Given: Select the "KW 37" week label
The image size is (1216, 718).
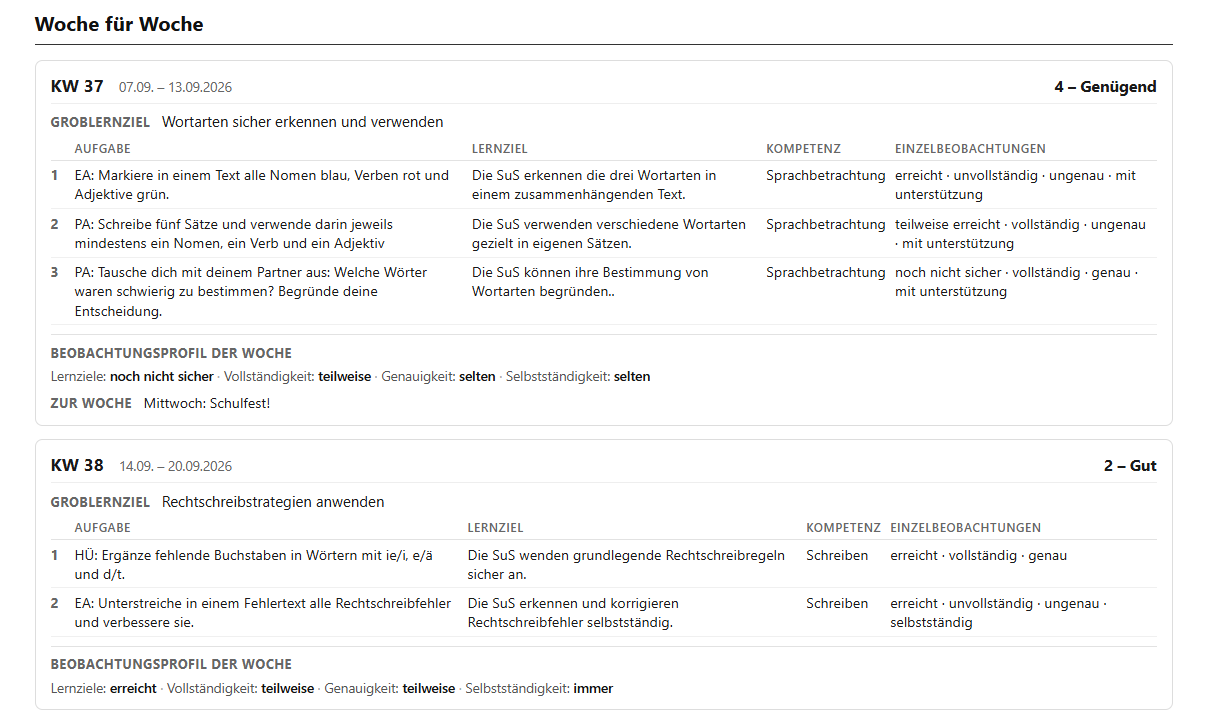Looking at the screenshot, I should (77, 86).
